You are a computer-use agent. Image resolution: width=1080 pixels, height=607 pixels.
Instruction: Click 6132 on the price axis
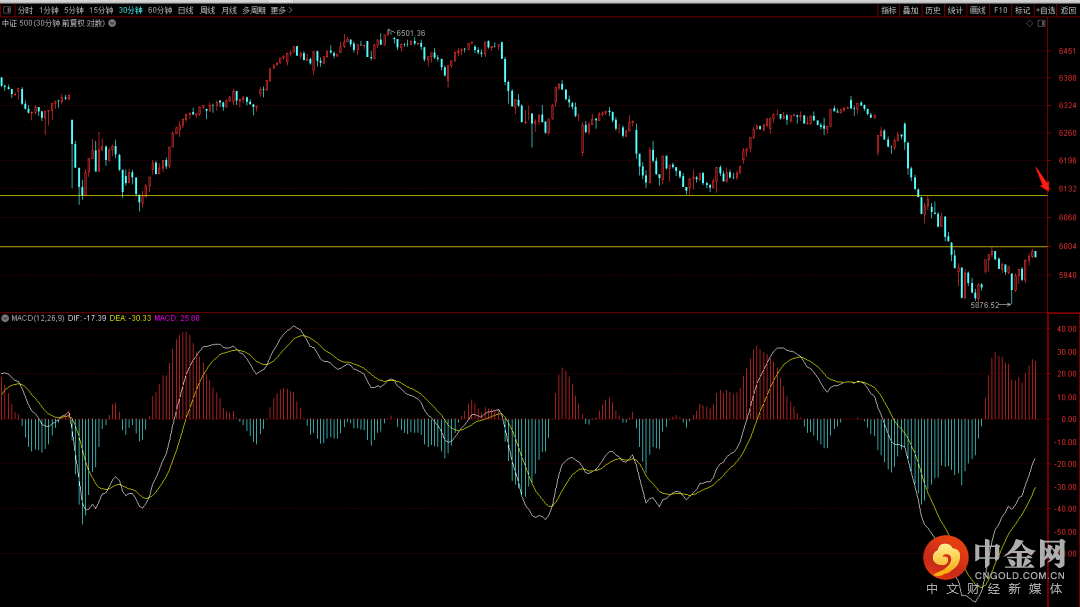[x=1067, y=189]
